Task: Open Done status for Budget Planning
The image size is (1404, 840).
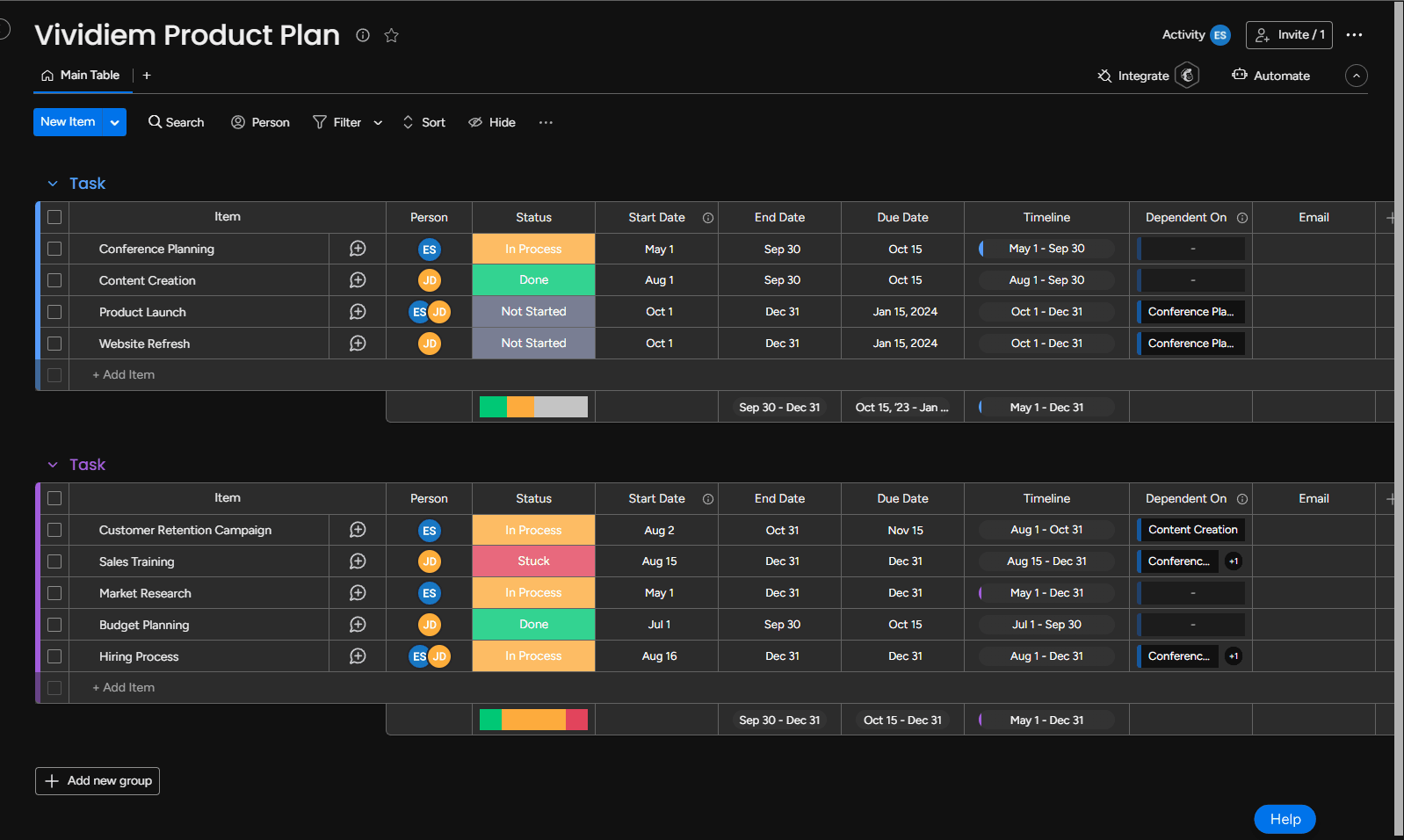Action: pos(533,625)
